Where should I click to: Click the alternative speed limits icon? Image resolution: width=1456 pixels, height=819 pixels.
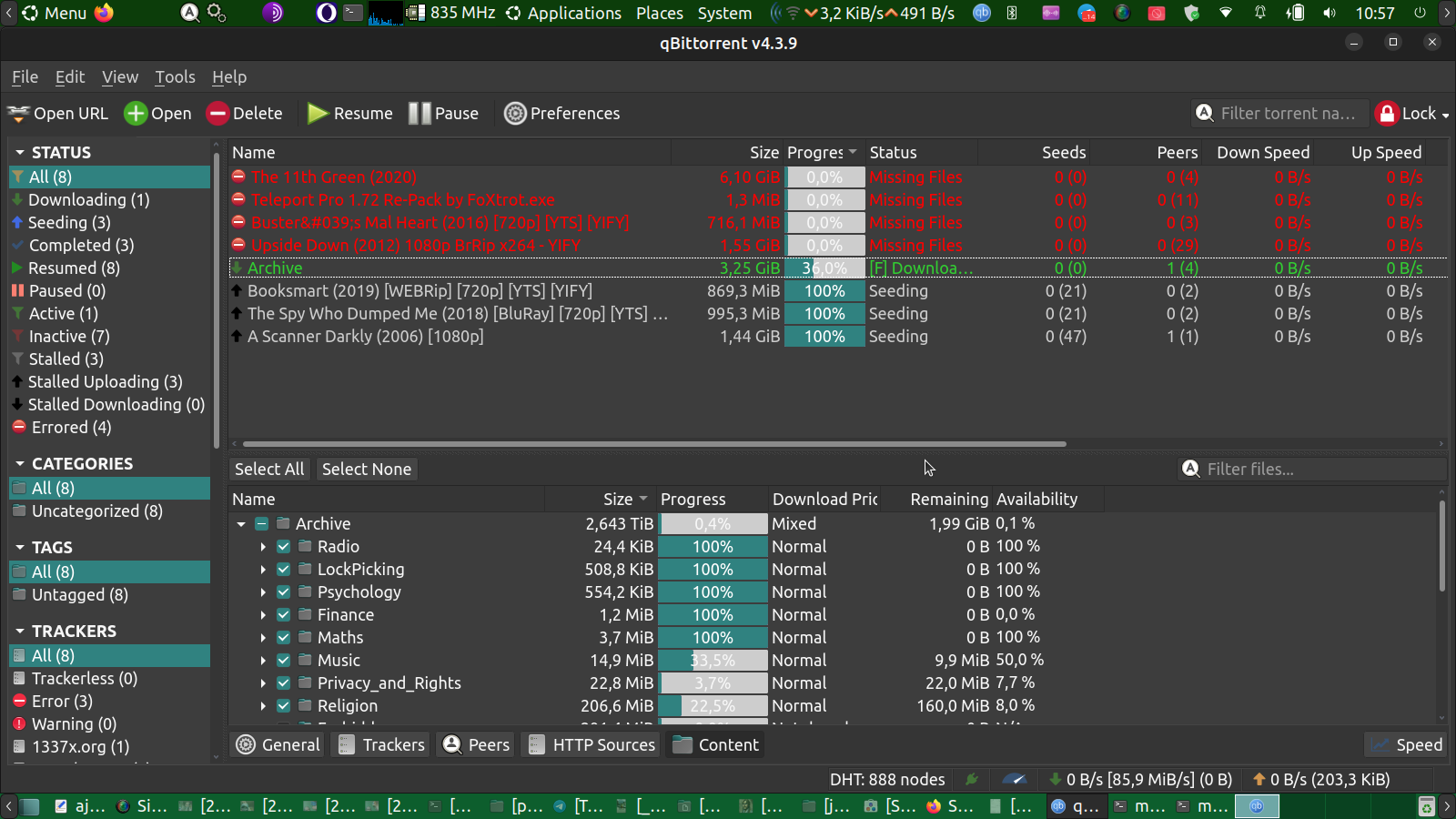click(1014, 780)
